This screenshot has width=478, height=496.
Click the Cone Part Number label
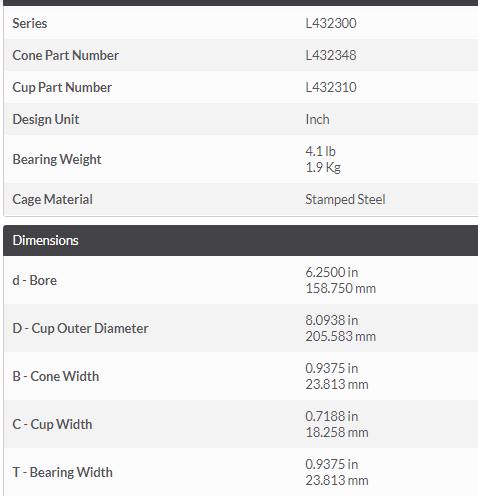click(x=65, y=55)
